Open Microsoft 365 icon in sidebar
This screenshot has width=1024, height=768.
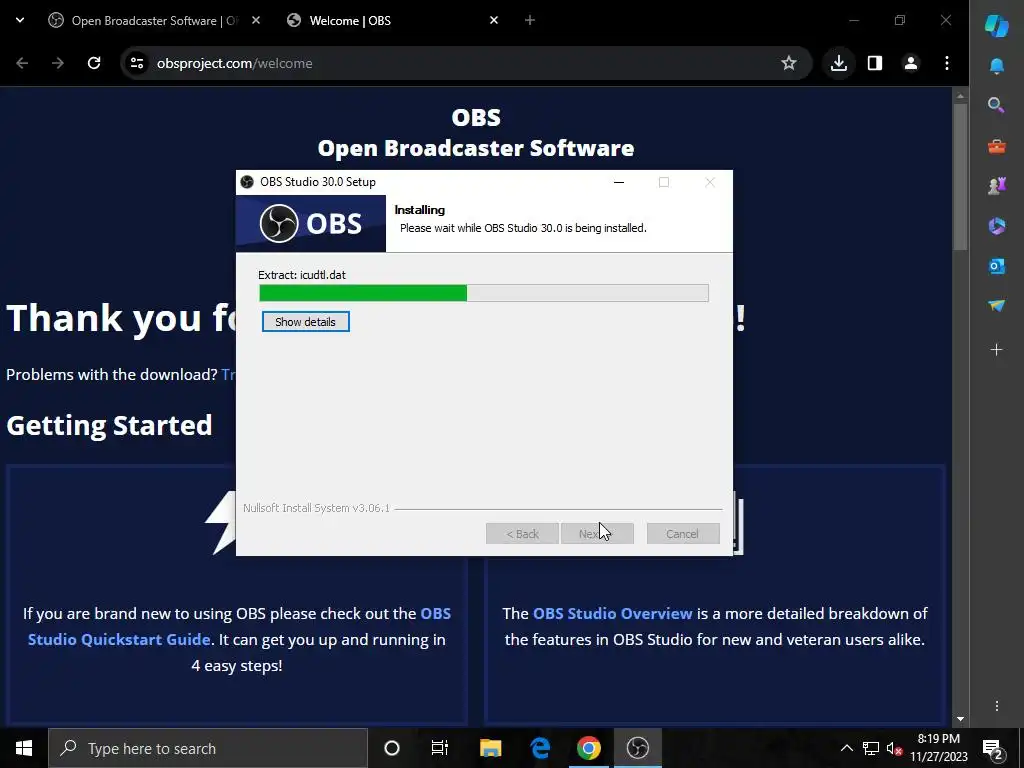[x=997, y=226]
